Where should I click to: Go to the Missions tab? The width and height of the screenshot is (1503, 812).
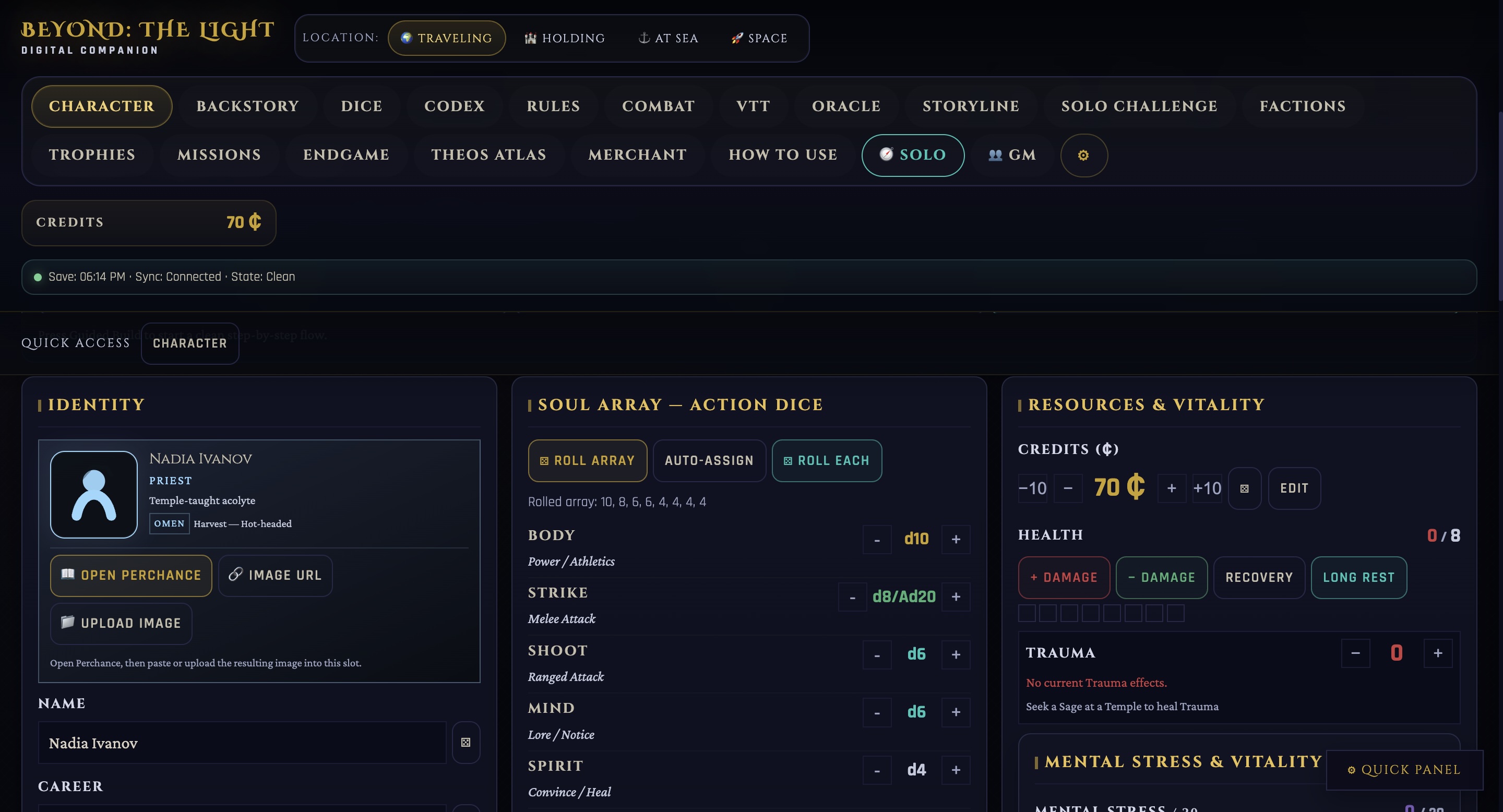[219, 155]
